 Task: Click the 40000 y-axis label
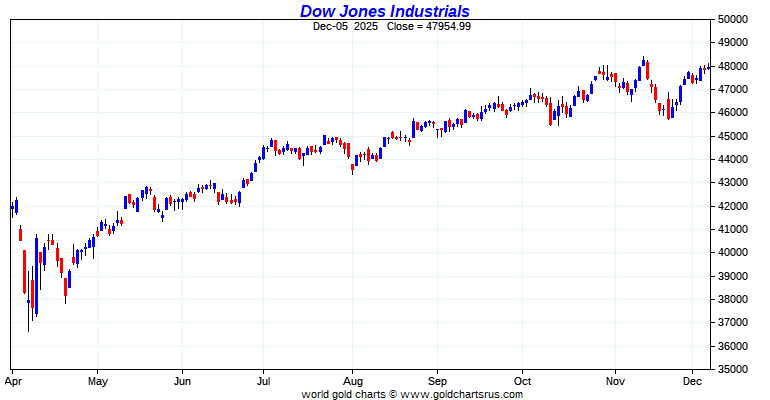point(733,252)
